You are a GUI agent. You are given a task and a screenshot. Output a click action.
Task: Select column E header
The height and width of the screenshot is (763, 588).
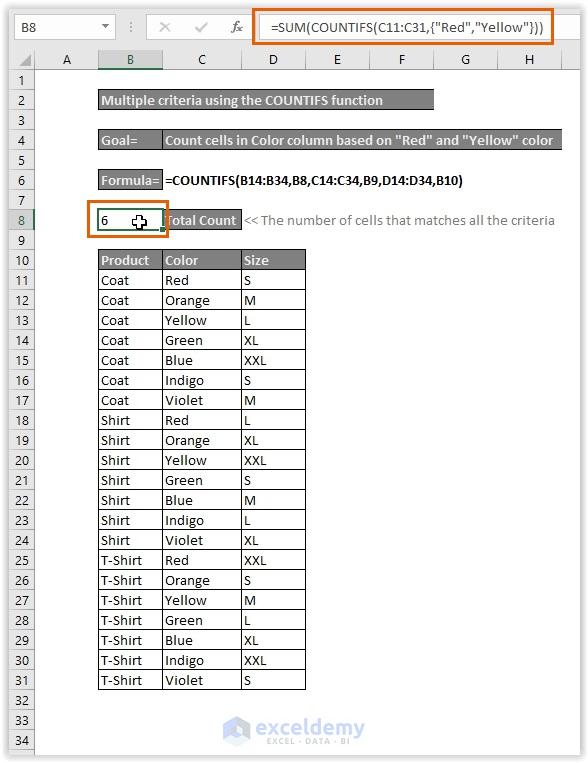(337, 60)
